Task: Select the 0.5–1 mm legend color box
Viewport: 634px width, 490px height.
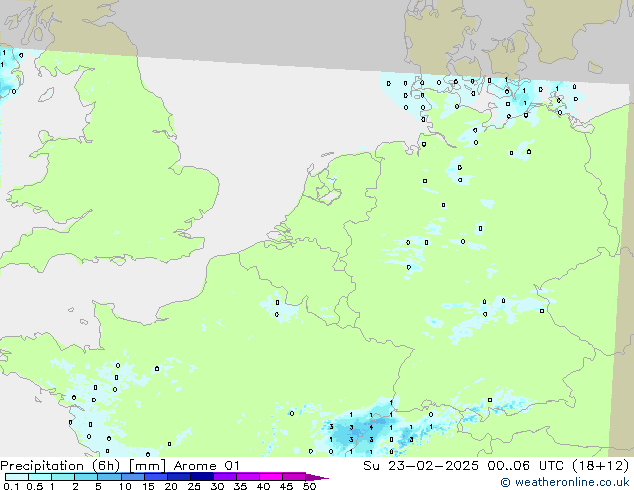Action: pos(40,477)
